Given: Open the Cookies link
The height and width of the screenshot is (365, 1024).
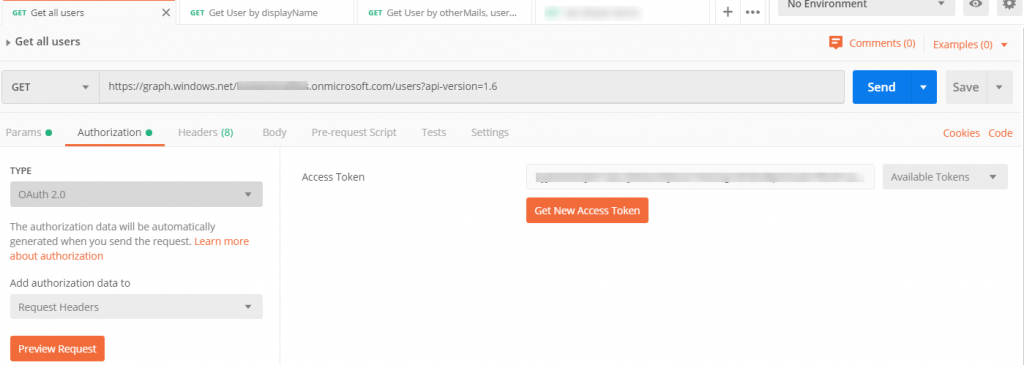Looking at the screenshot, I should click(x=961, y=133).
